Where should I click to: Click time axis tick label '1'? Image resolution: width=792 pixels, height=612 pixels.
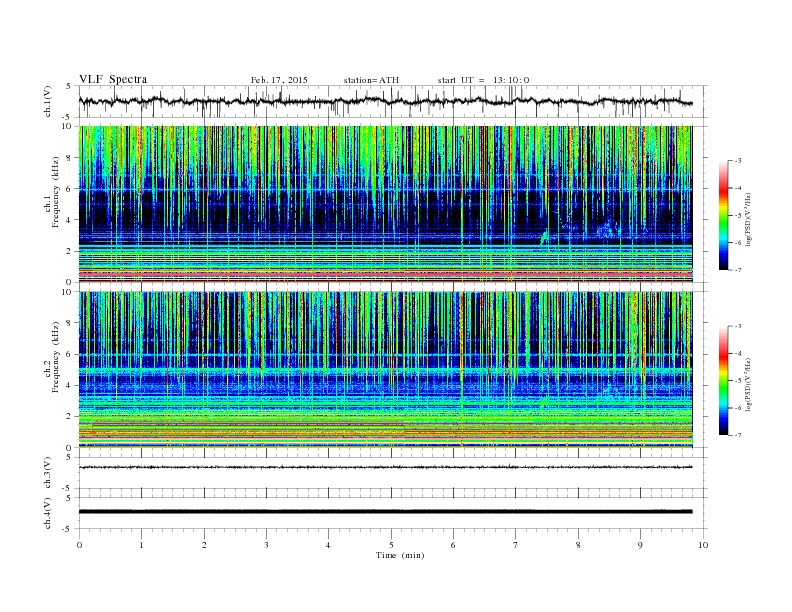(x=141, y=545)
